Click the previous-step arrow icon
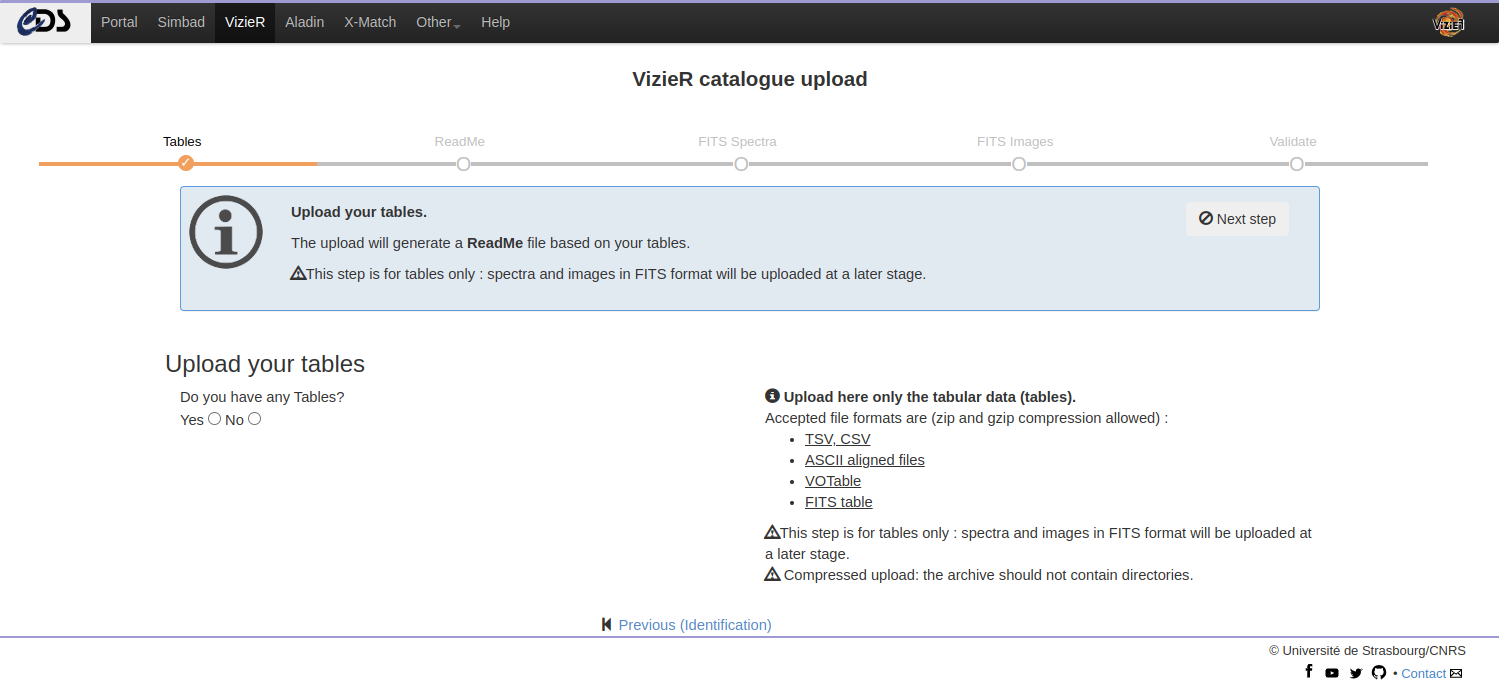 (606, 624)
